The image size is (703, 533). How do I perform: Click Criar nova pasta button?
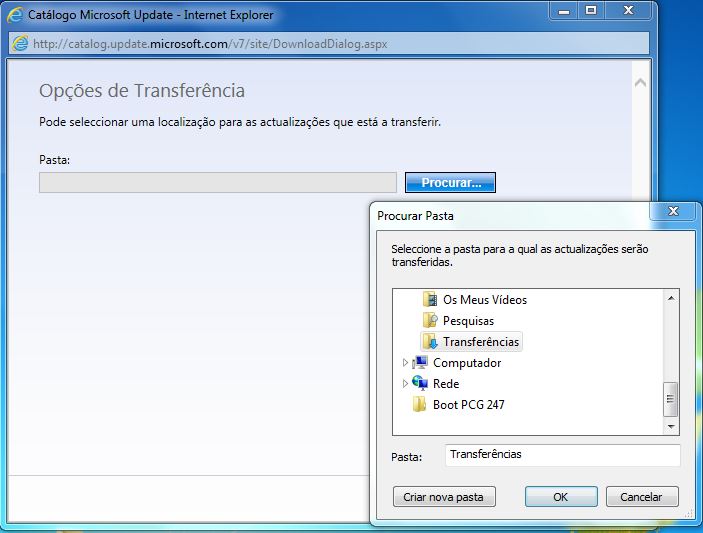[444, 497]
